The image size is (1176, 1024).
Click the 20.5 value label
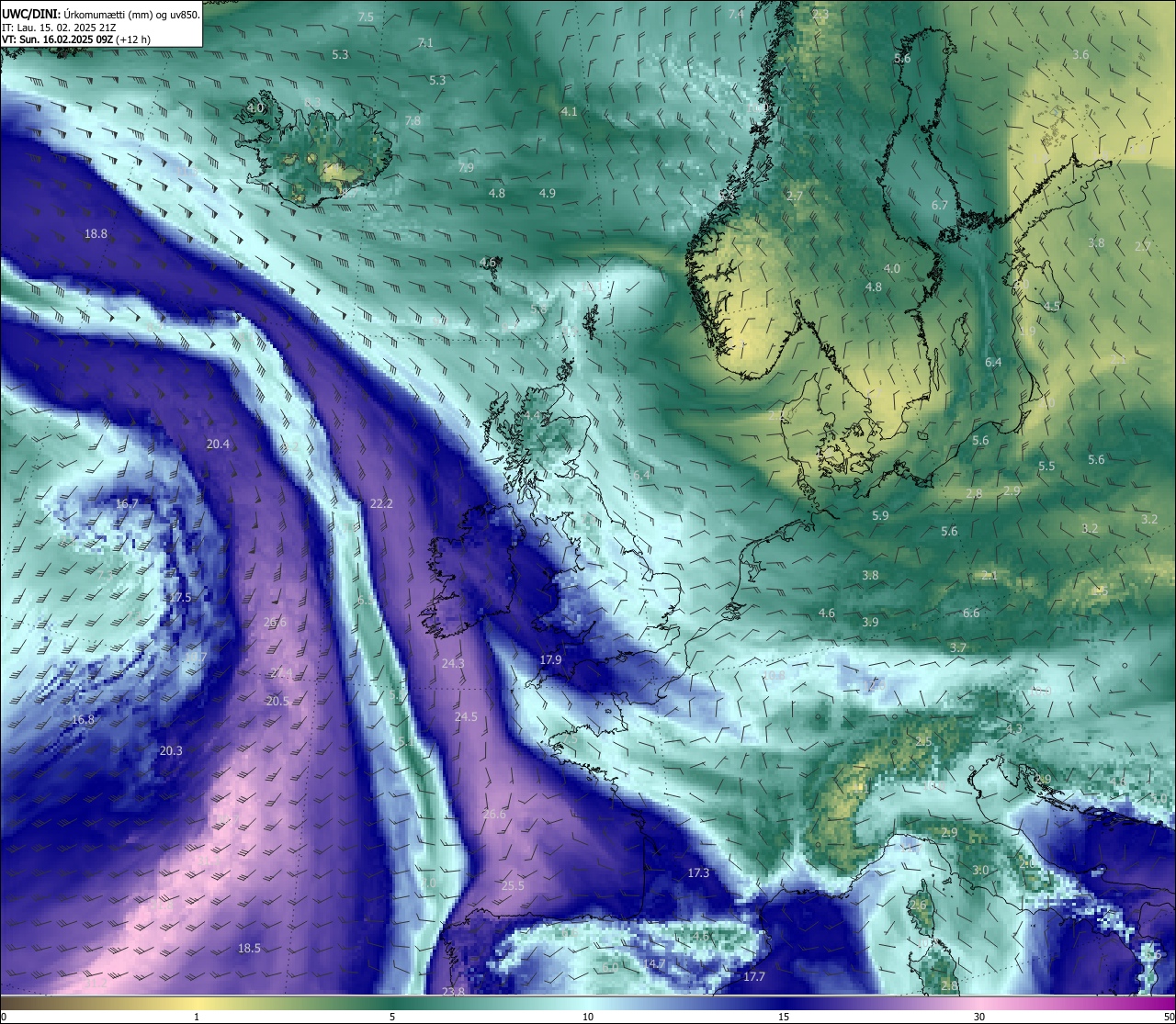click(x=277, y=702)
